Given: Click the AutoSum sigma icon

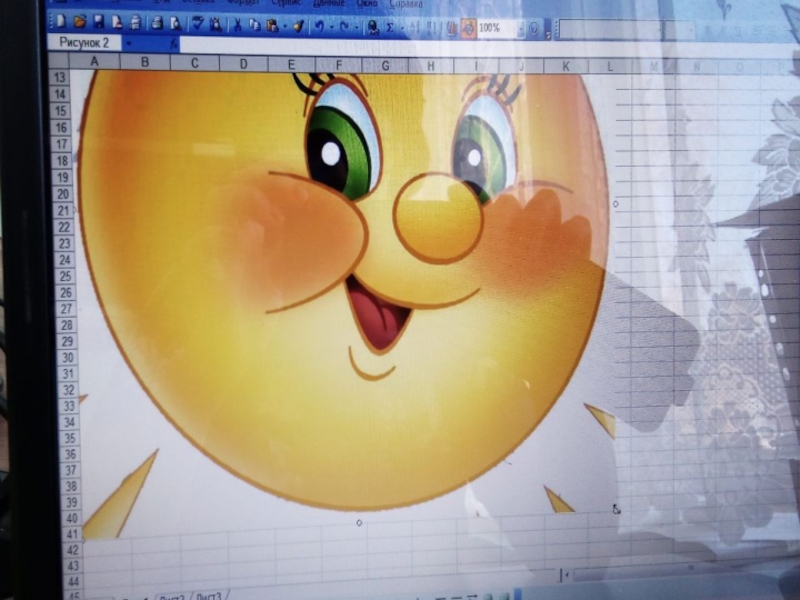Looking at the screenshot, I should point(390,27).
